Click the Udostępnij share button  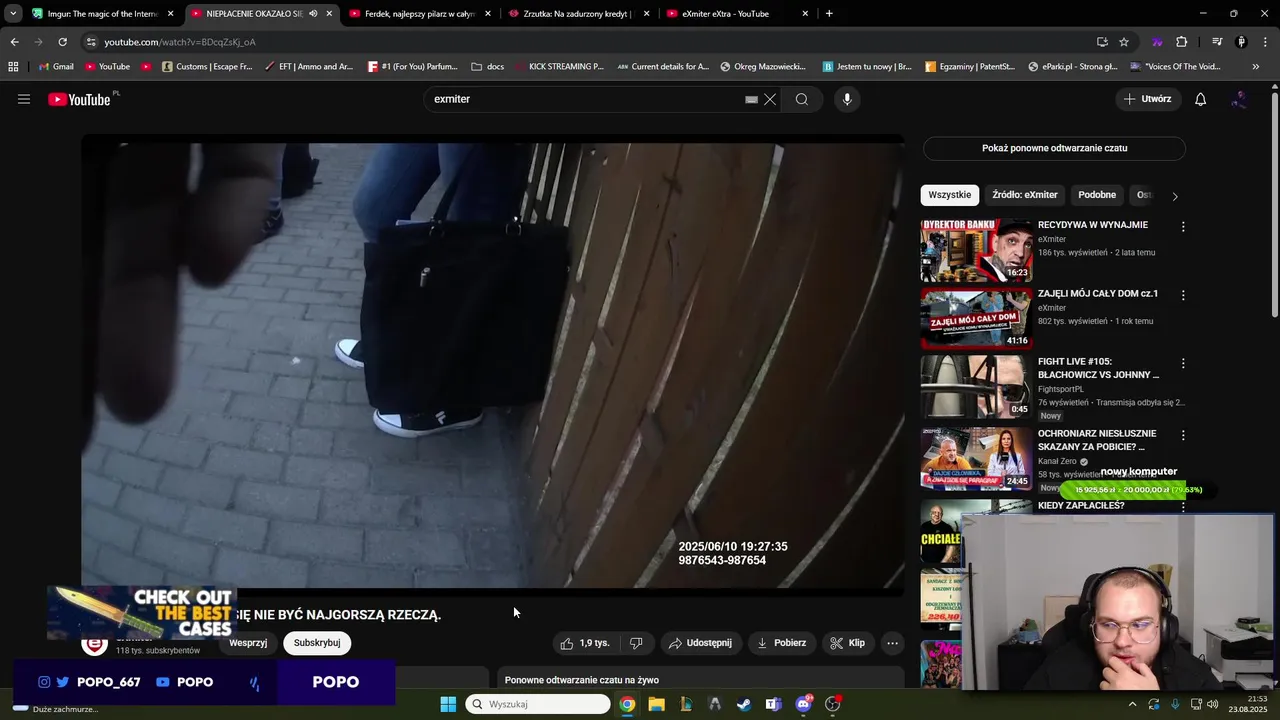pos(700,643)
